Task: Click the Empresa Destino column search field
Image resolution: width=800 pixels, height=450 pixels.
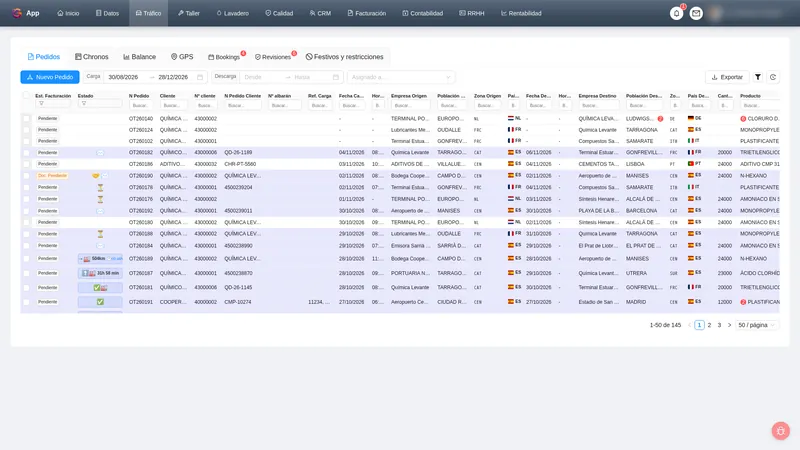Action: pyautogui.click(x=598, y=105)
